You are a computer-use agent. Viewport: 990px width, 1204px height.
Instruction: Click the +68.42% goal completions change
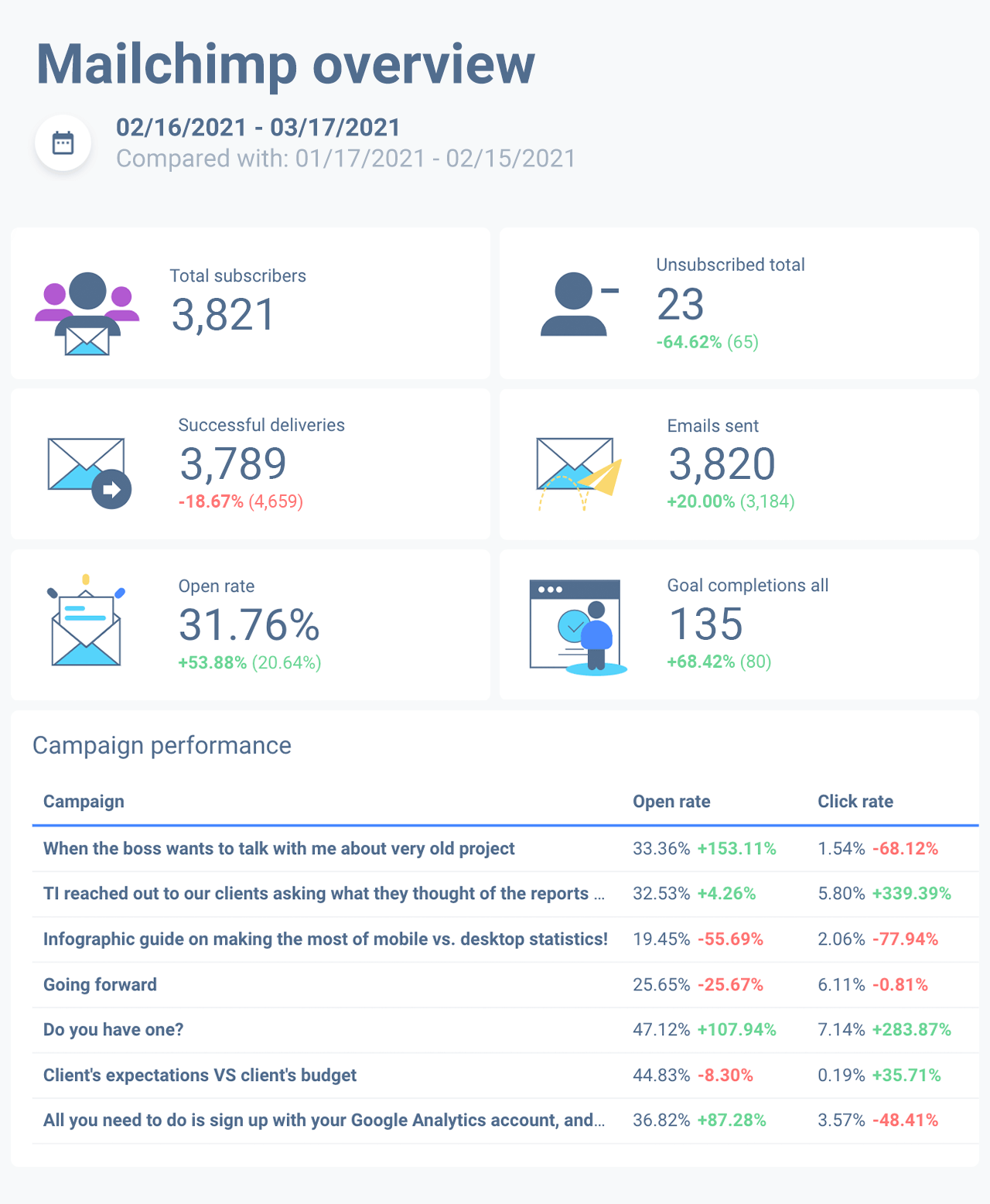pos(701,662)
